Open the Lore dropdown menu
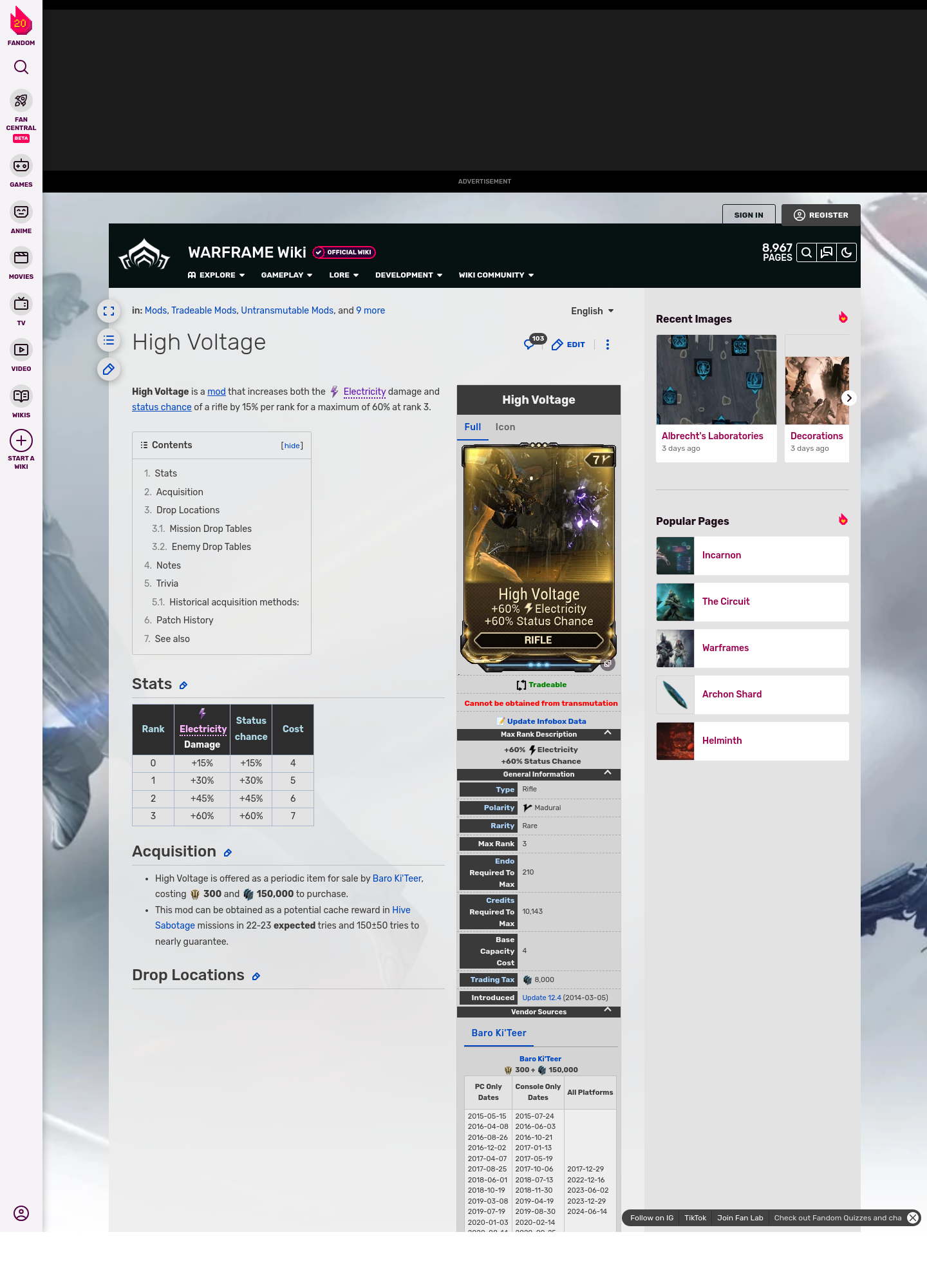The height and width of the screenshot is (1288, 927). pyautogui.click(x=344, y=275)
